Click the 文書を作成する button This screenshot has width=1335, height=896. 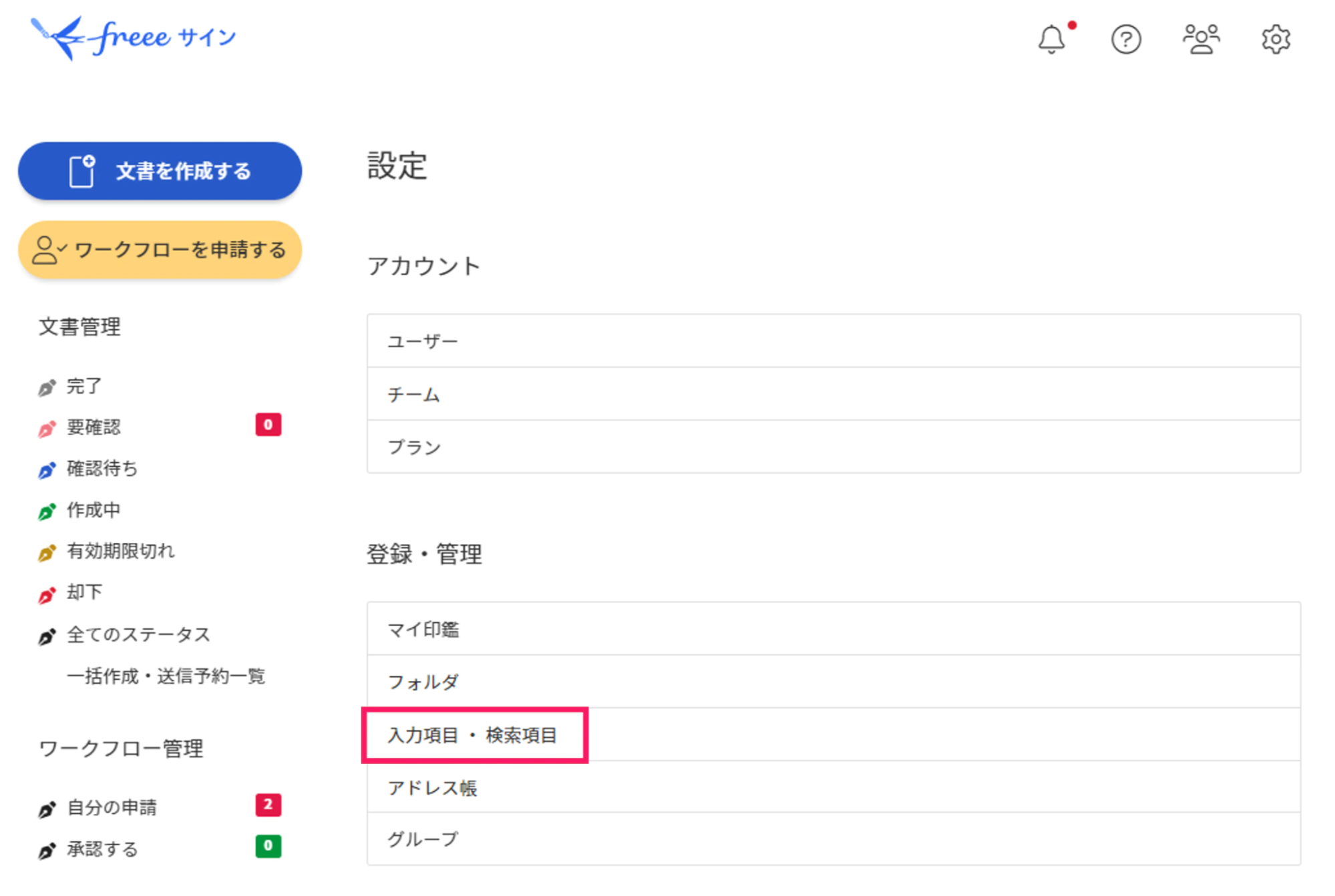click(x=159, y=171)
